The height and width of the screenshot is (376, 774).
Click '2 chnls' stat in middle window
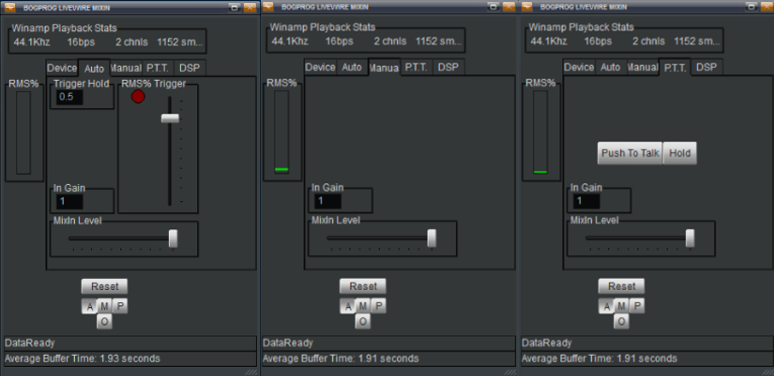[x=390, y=41]
